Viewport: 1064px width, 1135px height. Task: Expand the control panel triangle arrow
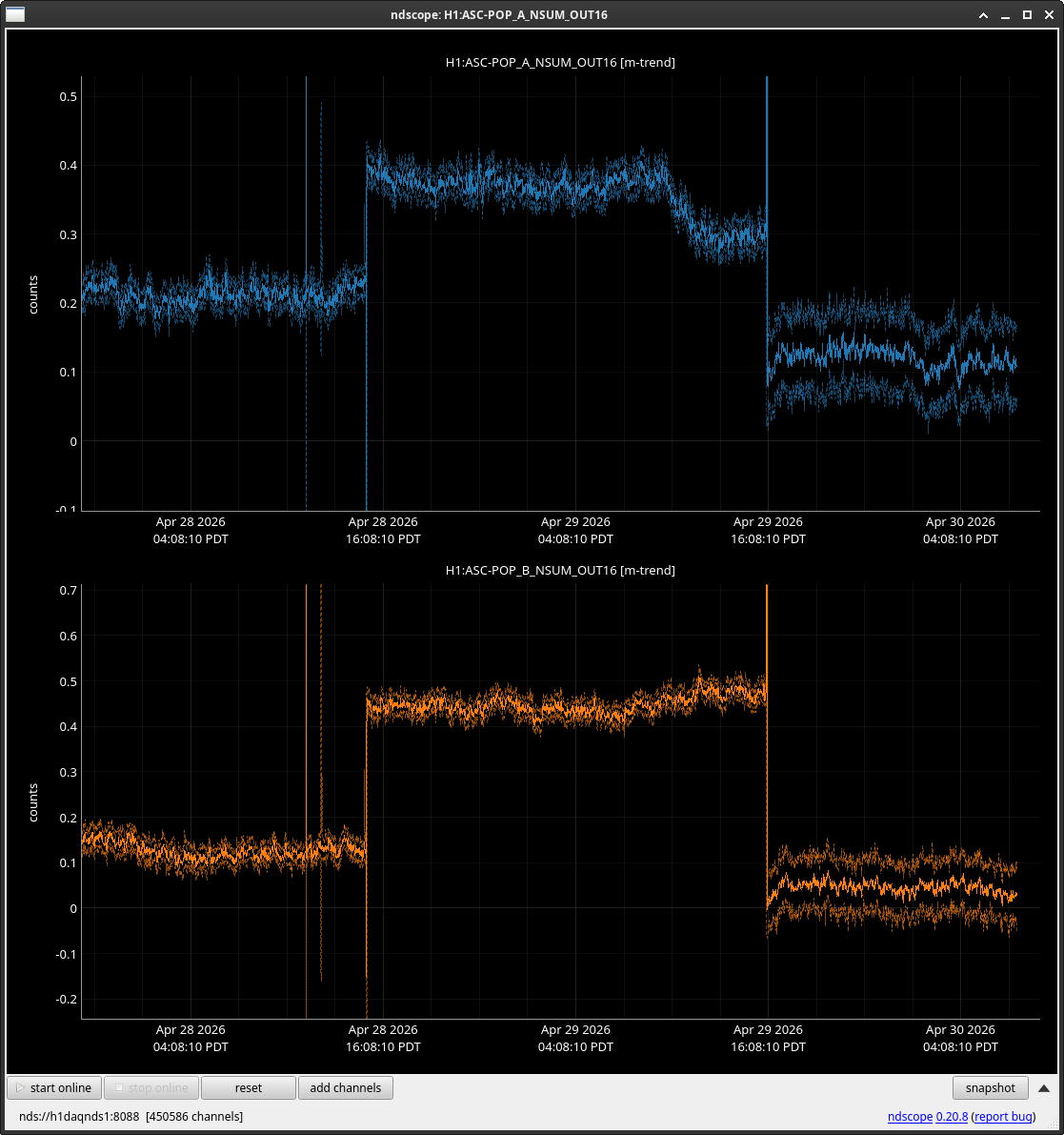[1044, 1088]
